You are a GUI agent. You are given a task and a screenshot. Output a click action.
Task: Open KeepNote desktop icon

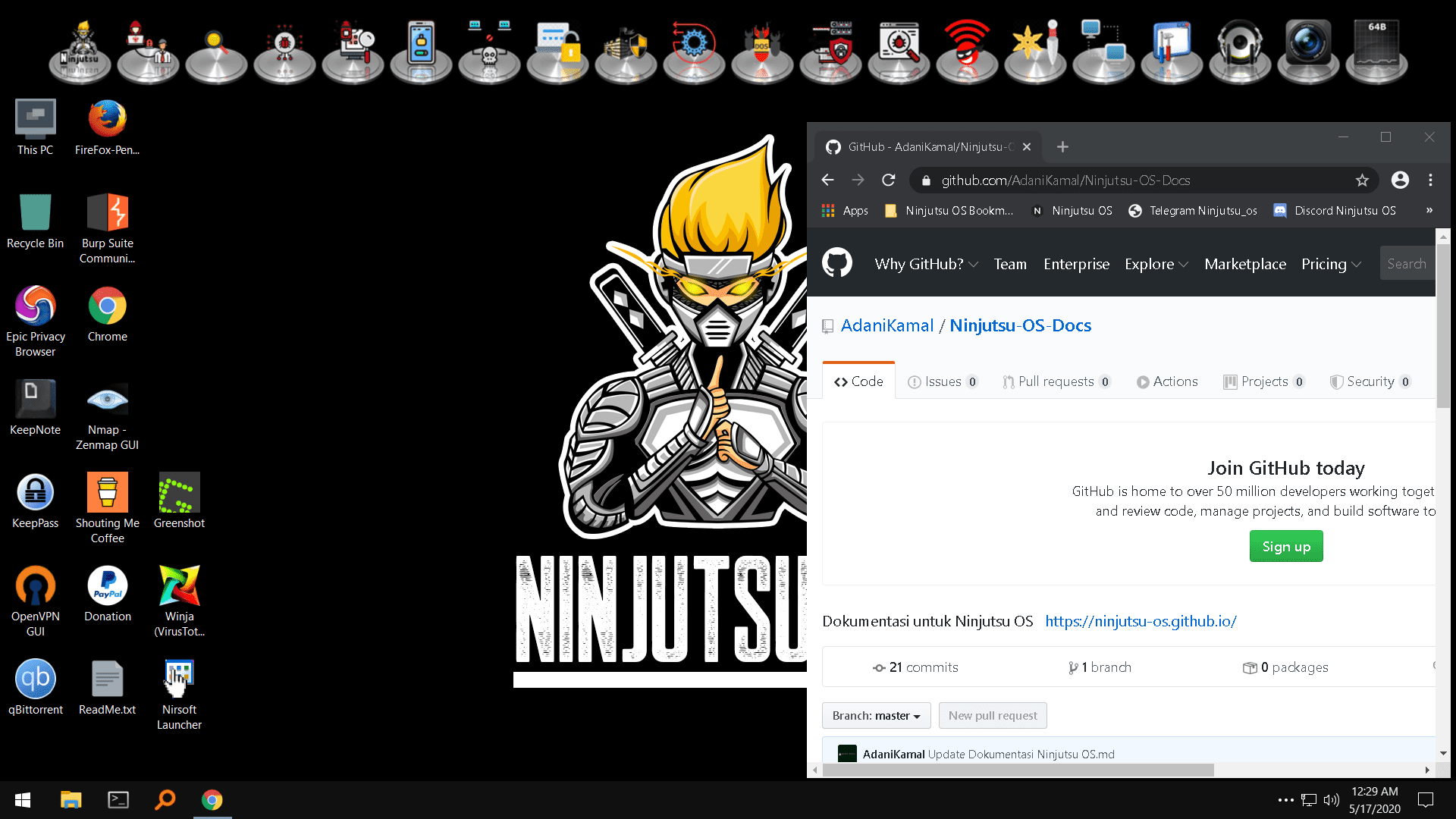35,407
